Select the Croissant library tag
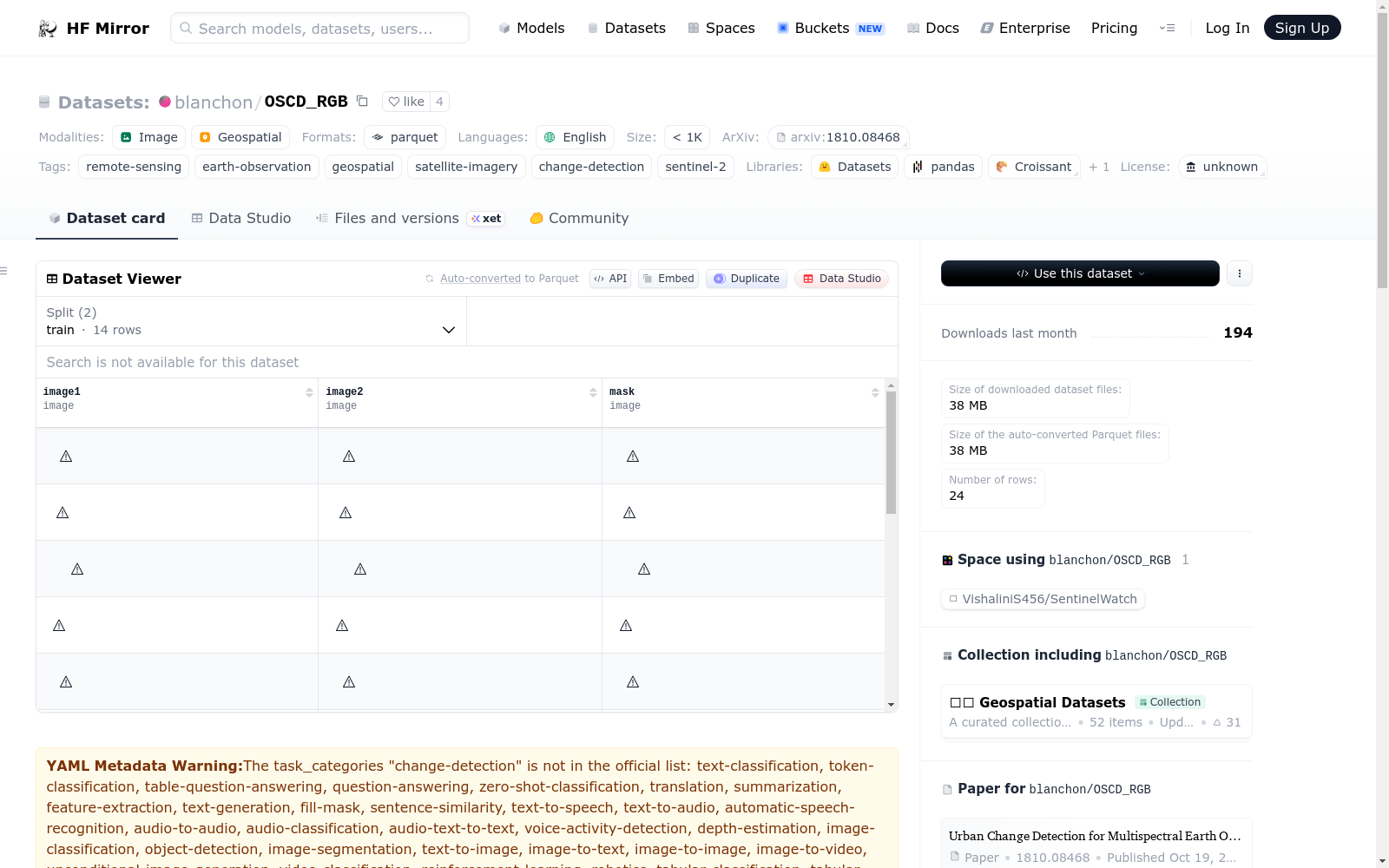1389x868 pixels. [x=1034, y=167]
